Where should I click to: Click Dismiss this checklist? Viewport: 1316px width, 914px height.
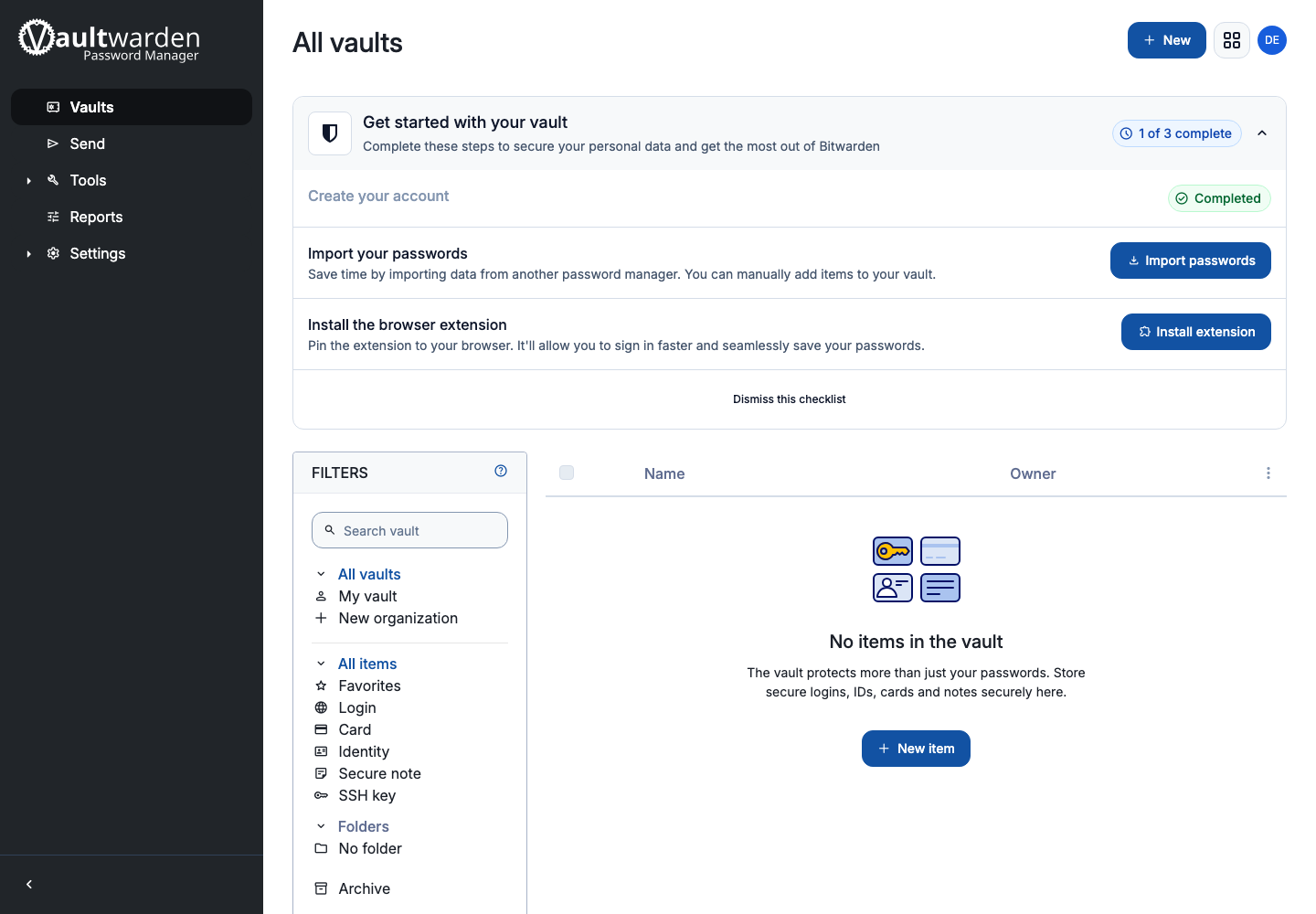(x=790, y=399)
